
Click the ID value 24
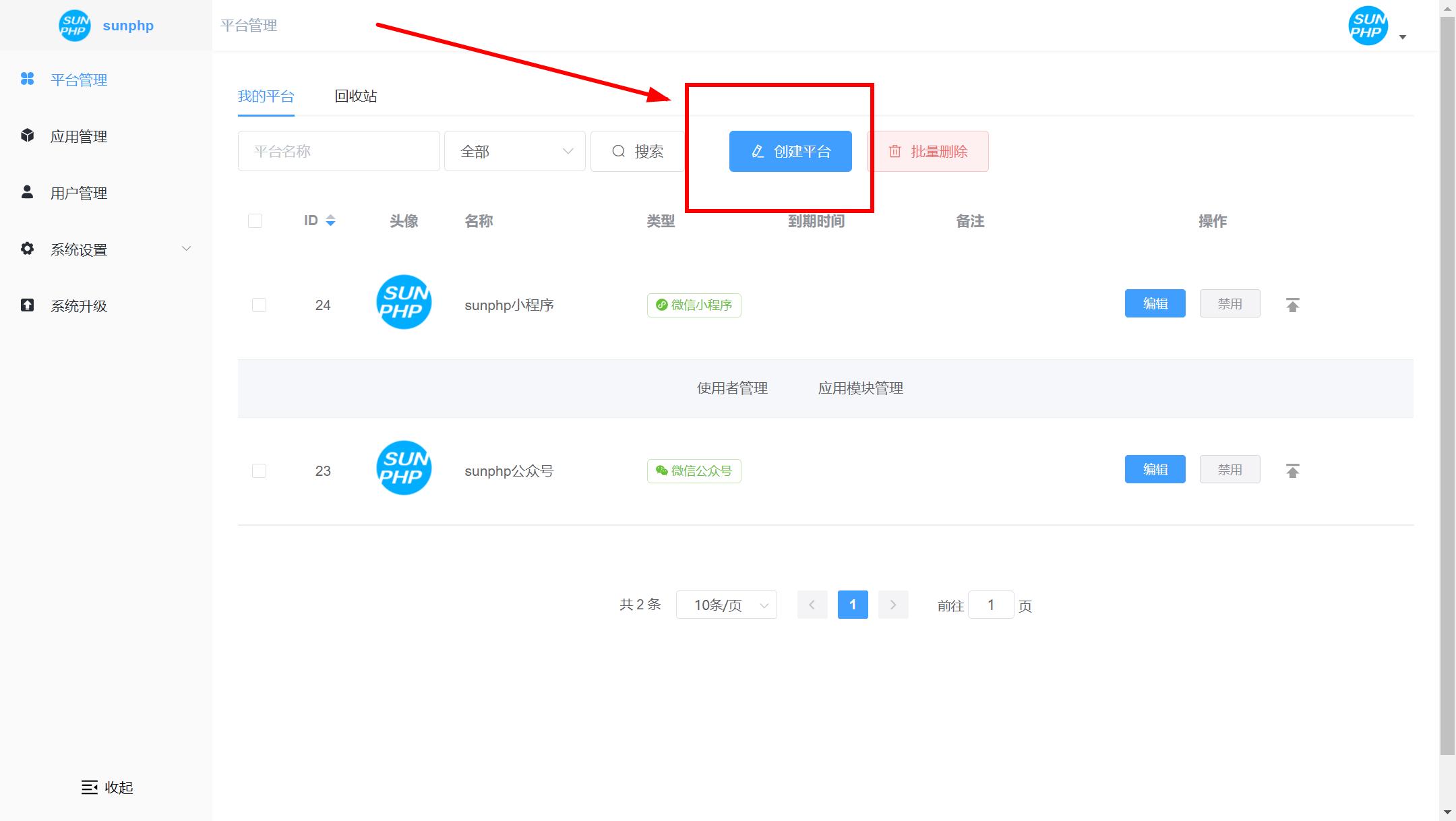323,305
